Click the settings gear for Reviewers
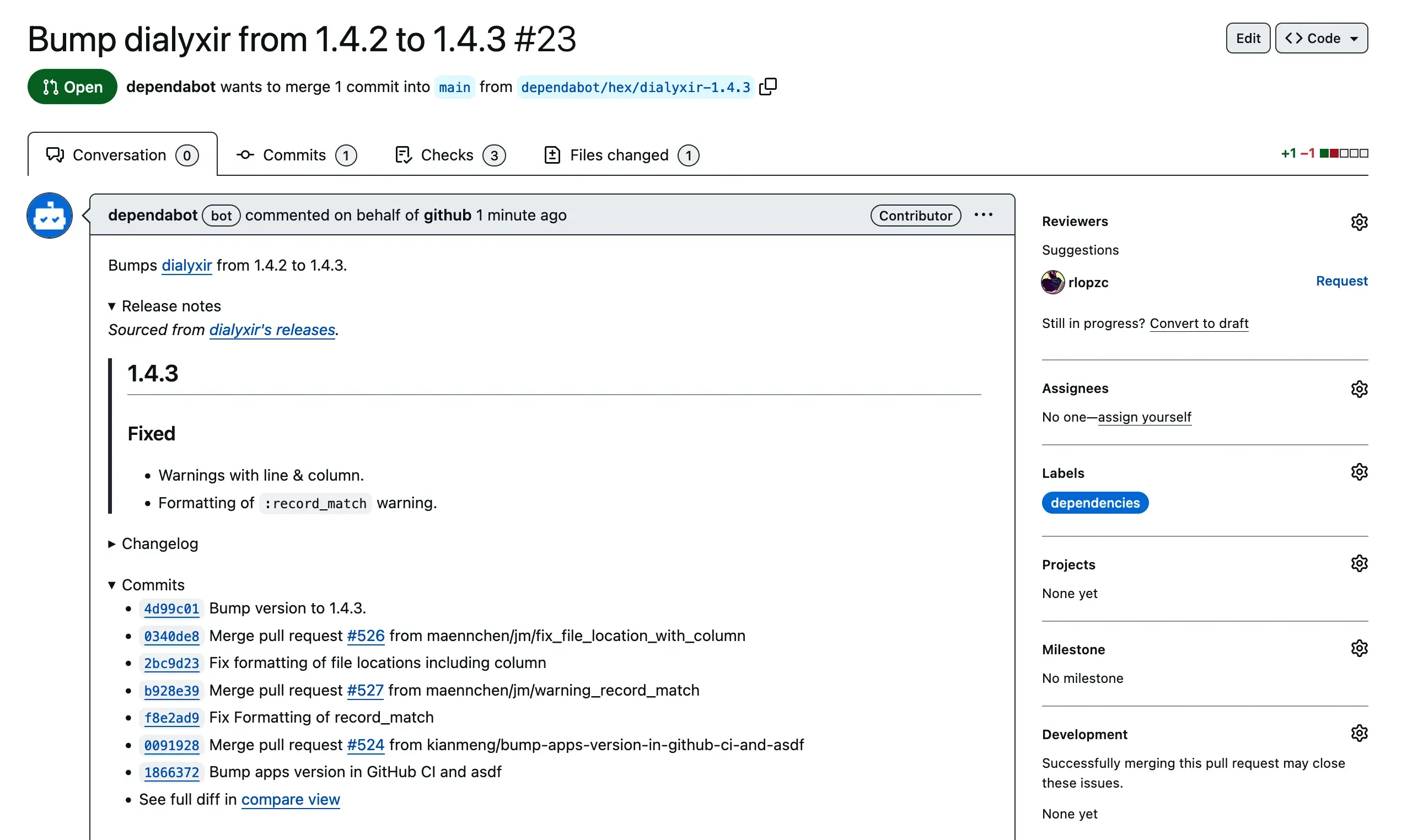 1359,222
